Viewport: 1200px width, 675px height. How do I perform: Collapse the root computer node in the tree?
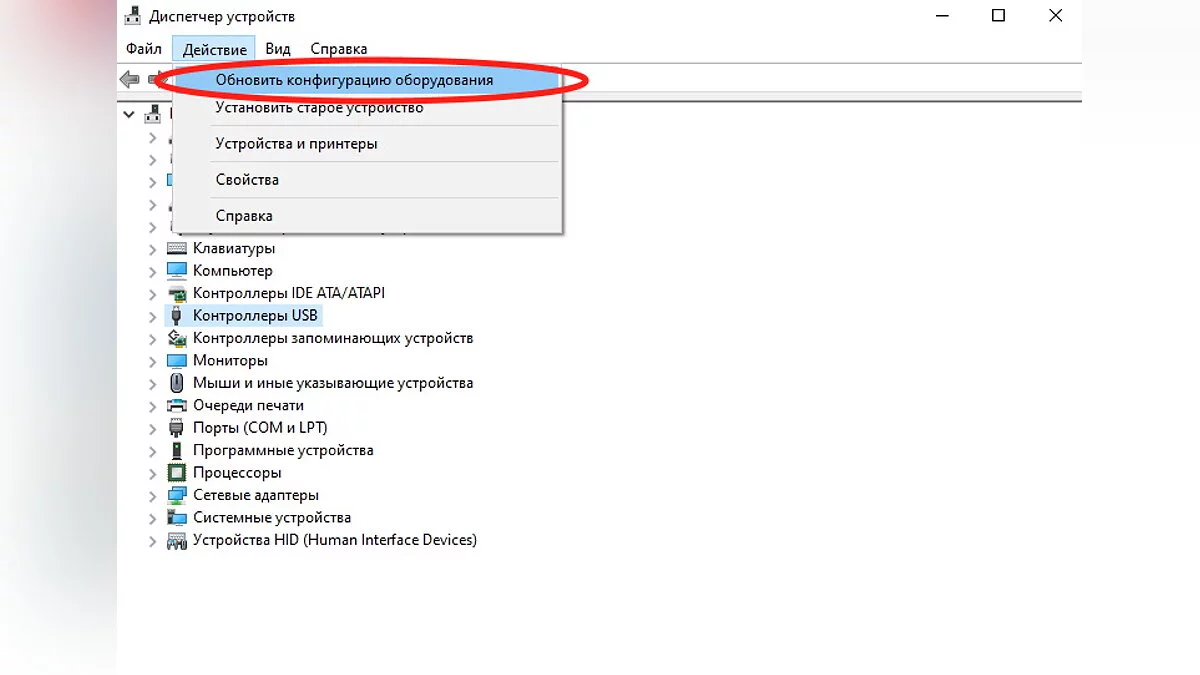(x=129, y=114)
